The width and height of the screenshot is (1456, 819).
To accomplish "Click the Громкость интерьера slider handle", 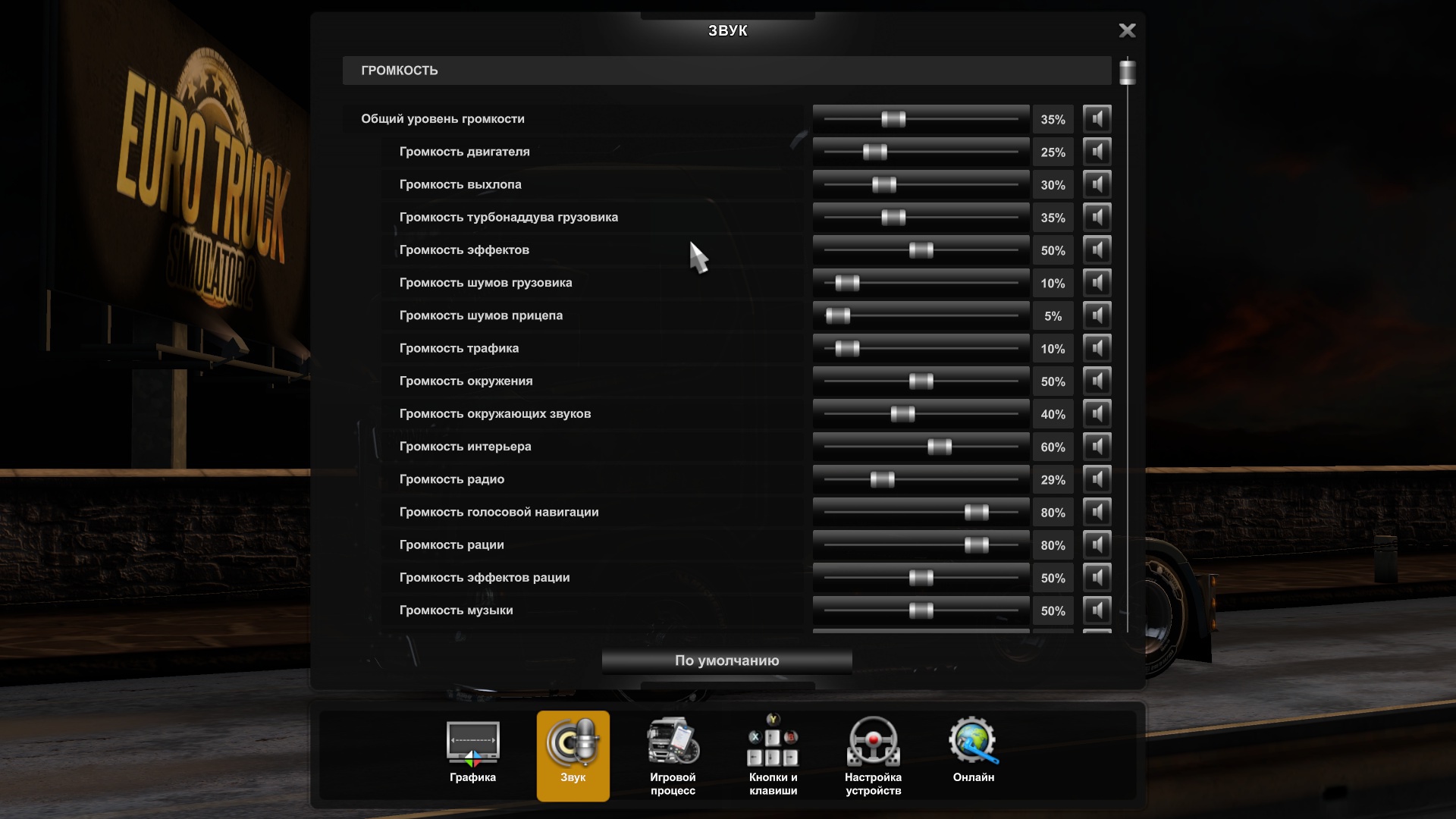I will tap(939, 447).
